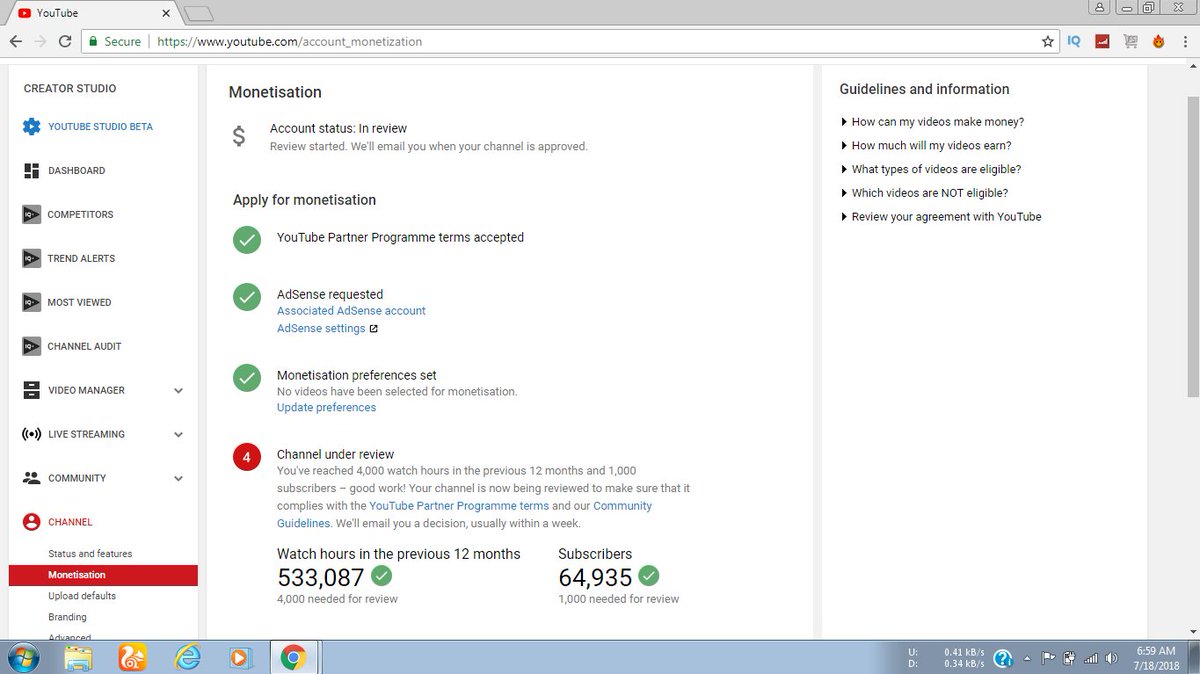Screen dimensions: 1200x674
Task: Expand the Live Streaming section
Action: point(179,435)
